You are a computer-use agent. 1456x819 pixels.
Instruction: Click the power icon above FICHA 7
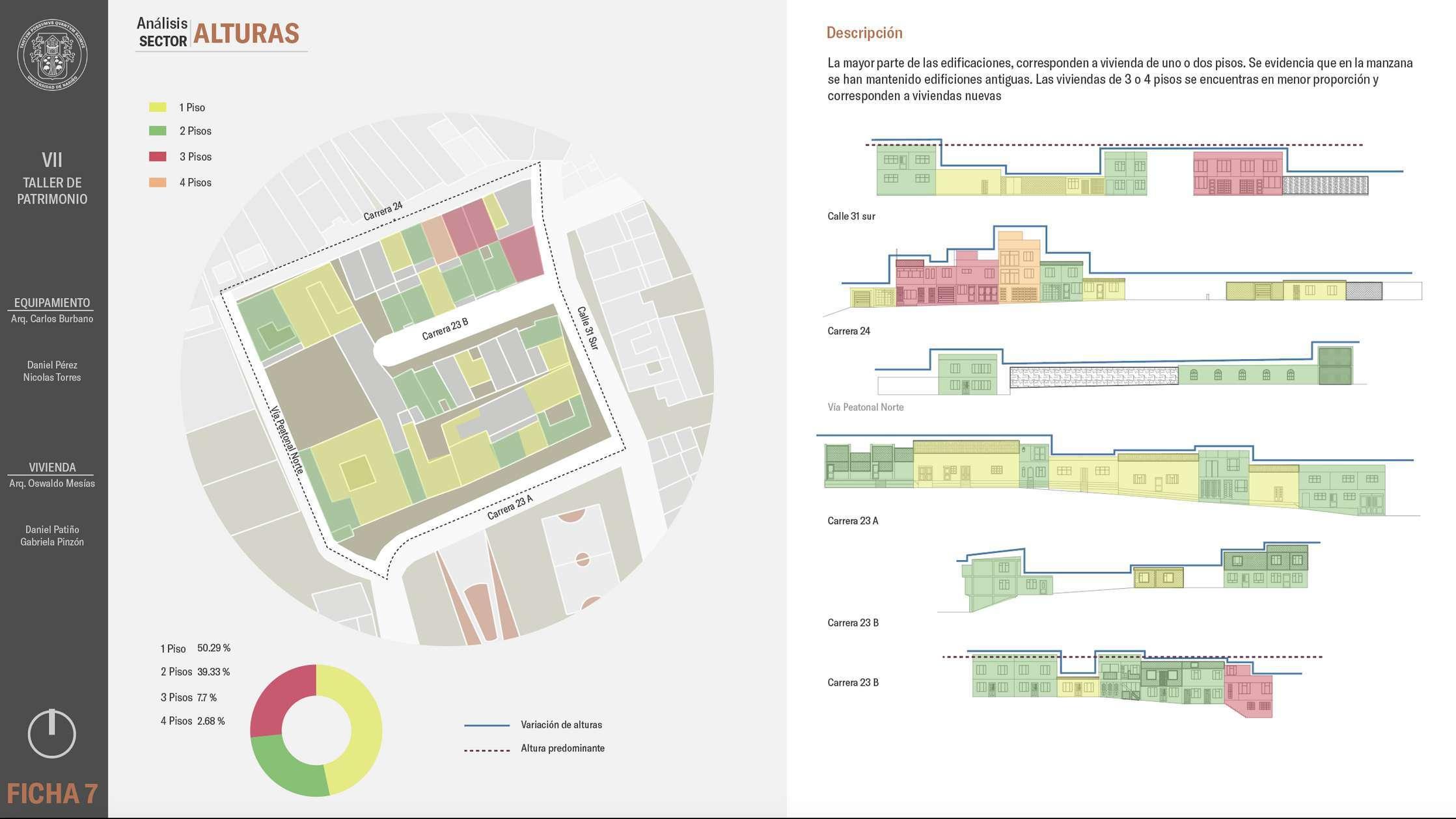52,733
